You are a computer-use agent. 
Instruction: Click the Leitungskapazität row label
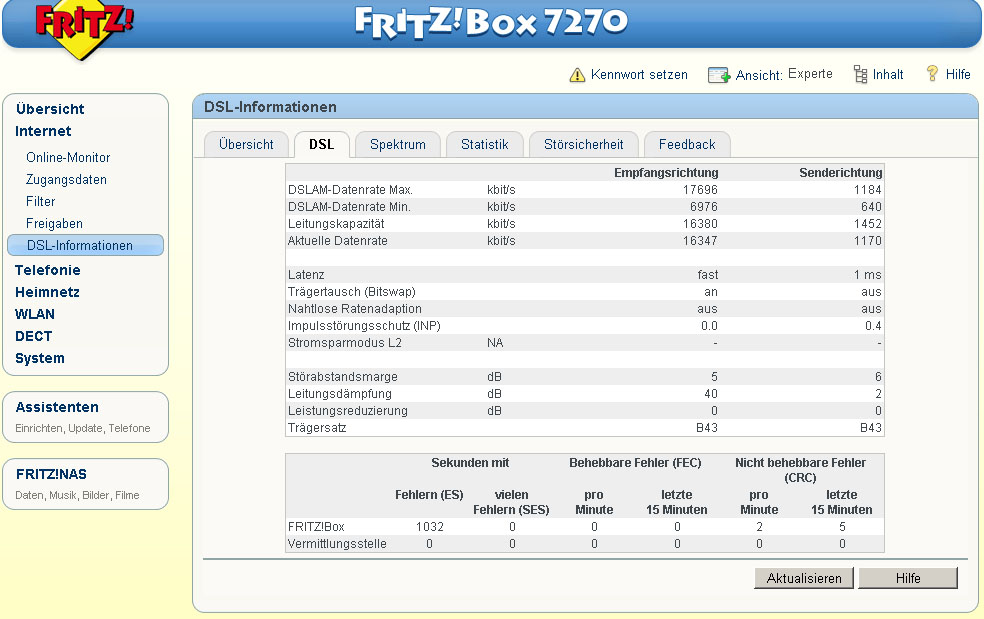pyautogui.click(x=336, y=223)
